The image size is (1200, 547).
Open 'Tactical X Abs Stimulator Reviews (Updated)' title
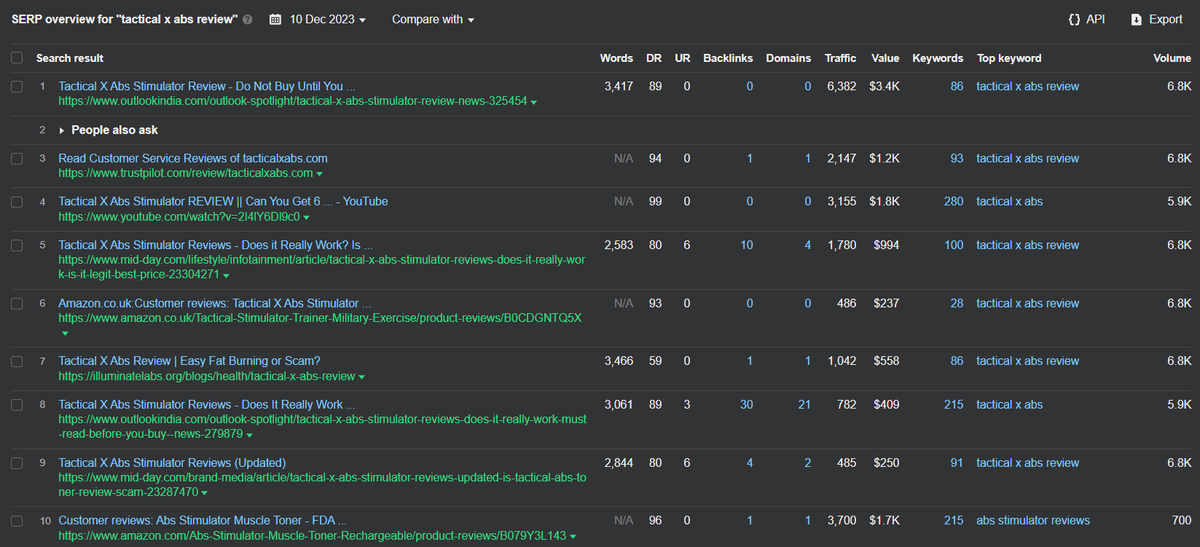point(172,463)
